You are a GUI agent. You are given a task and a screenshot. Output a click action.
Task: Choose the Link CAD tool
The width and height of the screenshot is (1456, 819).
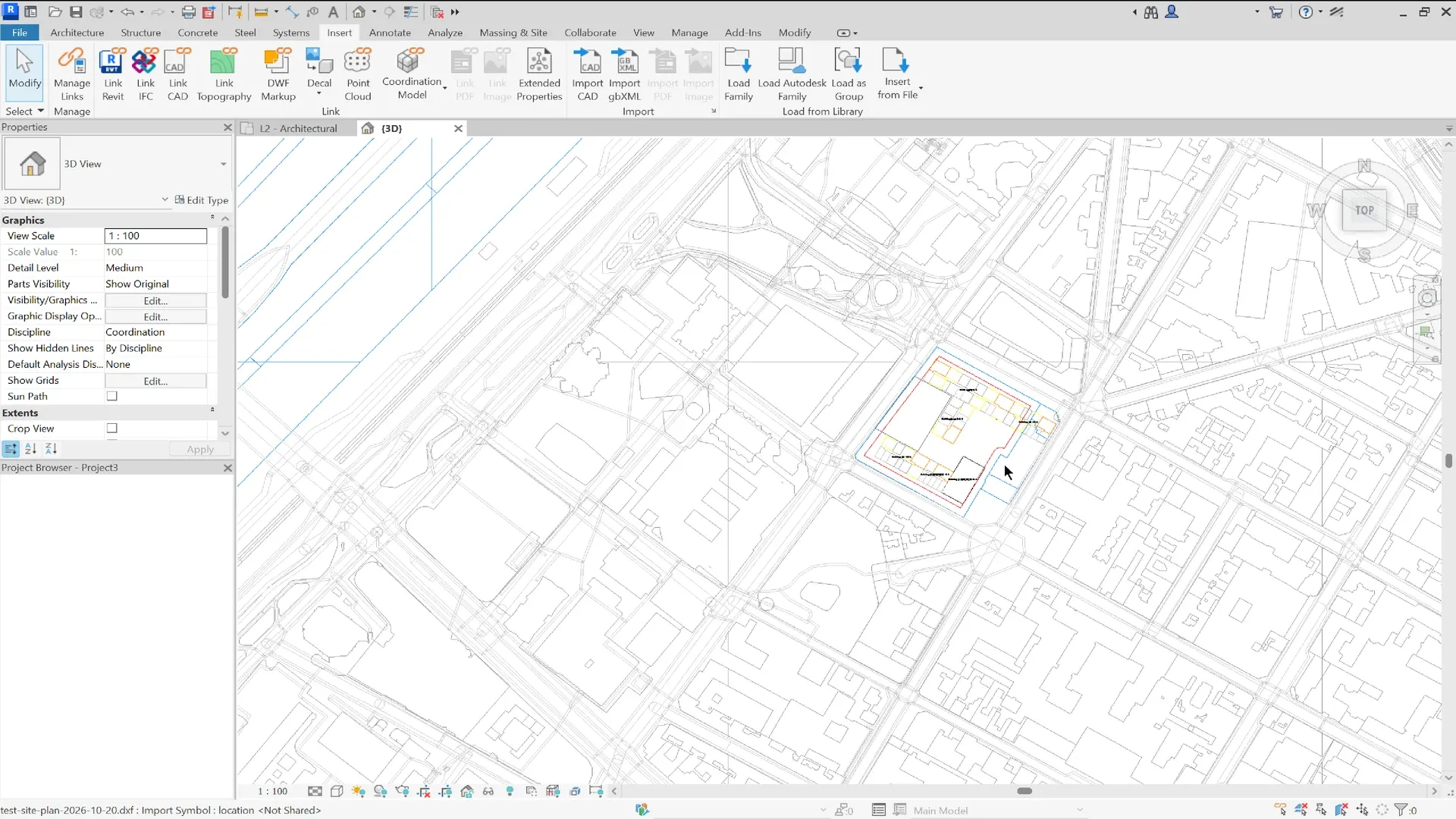177,74
